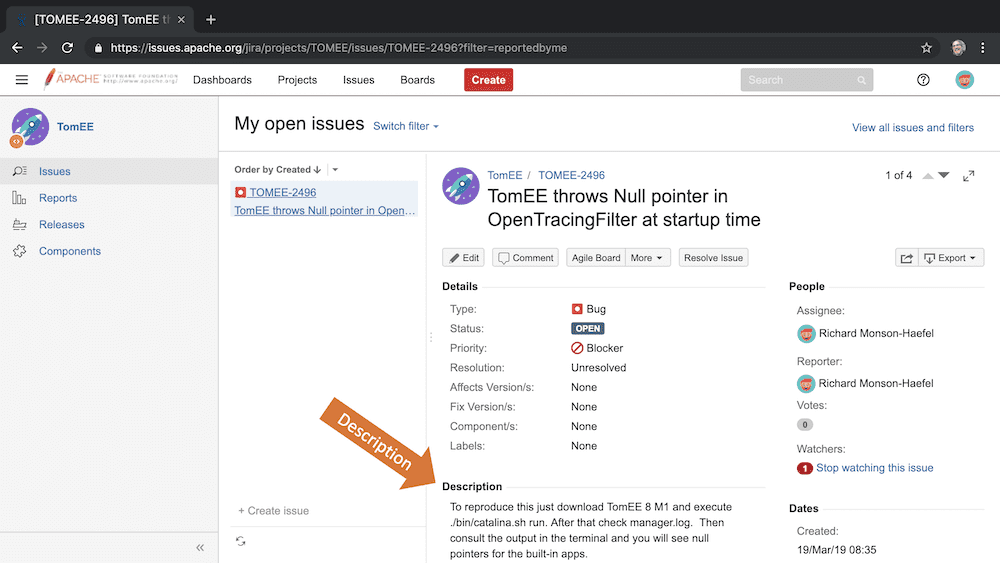This screenshot has height=563, width=1000.
Task: Click Chrome profile avatar in toolbar
Action: (x=958, y=48)
